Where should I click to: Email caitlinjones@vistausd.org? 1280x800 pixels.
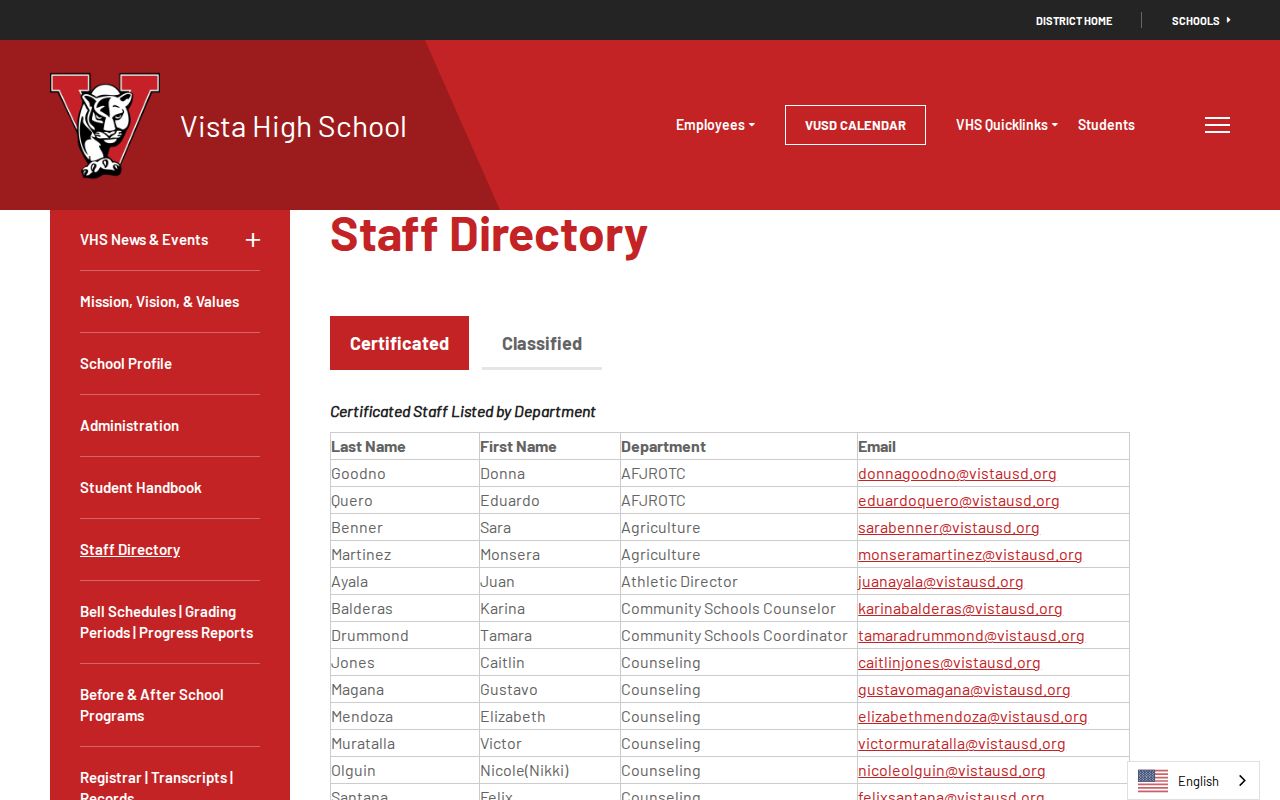pos(949,663)
